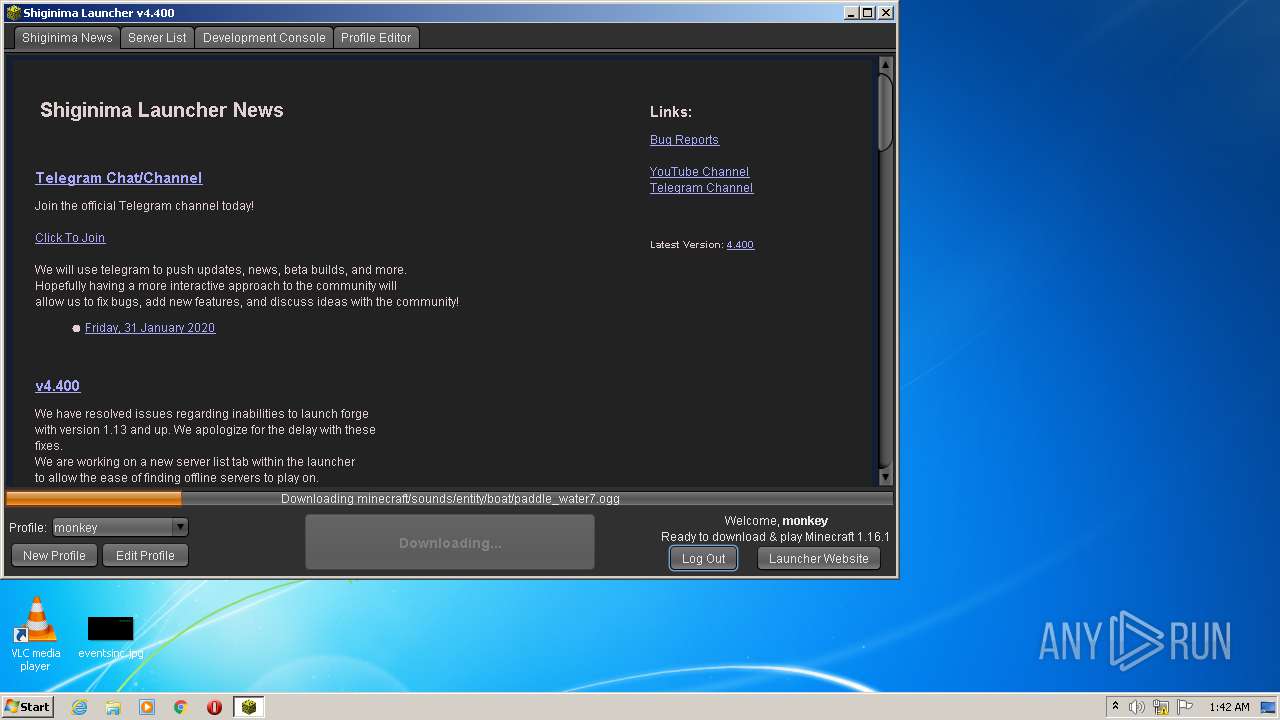This screenshot has height=720, width=1280.
Task: Open the Telegram Chat/Channel headline link
Action: 119,178
